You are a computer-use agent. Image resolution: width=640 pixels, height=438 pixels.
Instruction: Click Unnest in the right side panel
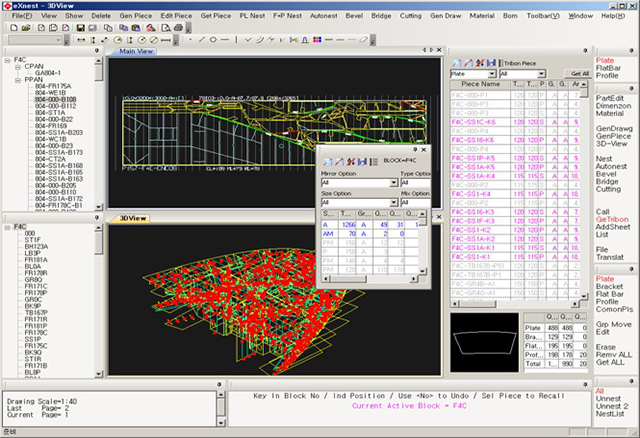pyautogui.click(x=609, y=398)
